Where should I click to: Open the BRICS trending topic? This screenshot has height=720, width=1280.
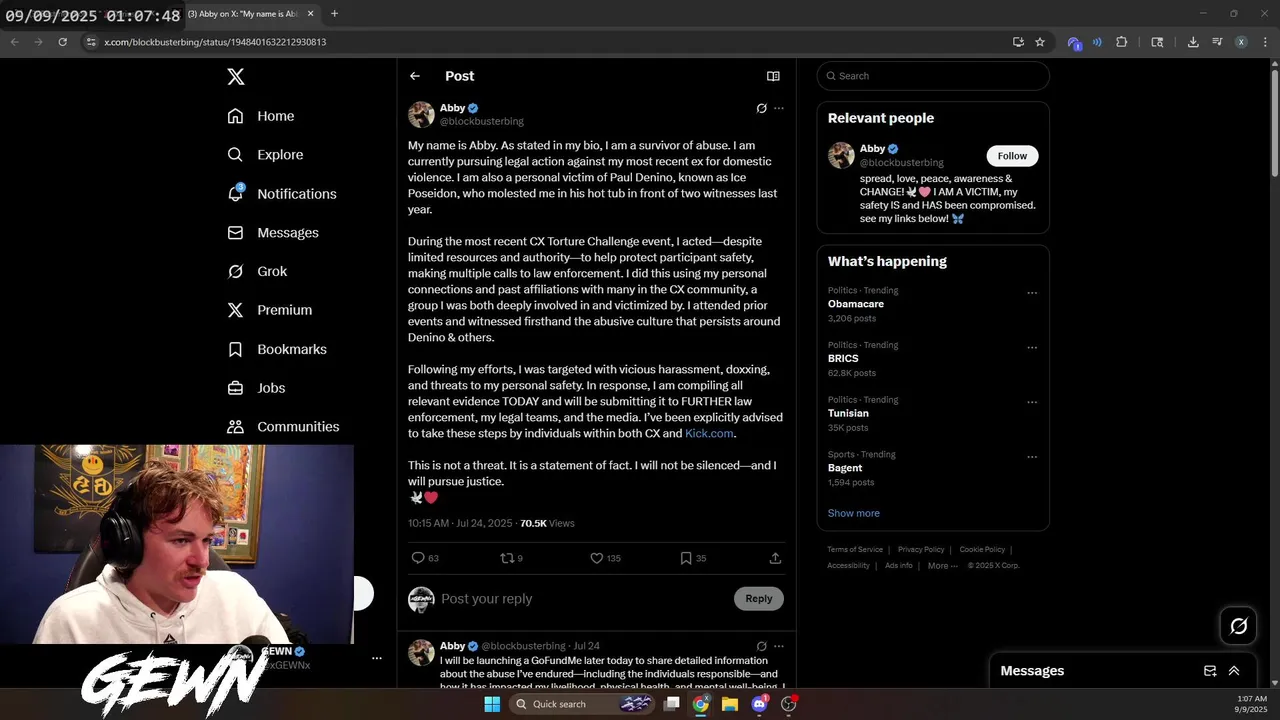tap(843, 358)
